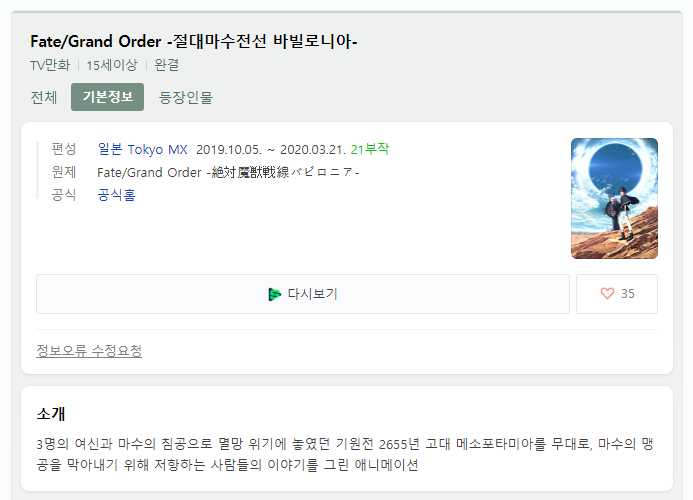The image size is (693, 500).
Task: Open the Tokyo MX channel link
Action: 157,149
